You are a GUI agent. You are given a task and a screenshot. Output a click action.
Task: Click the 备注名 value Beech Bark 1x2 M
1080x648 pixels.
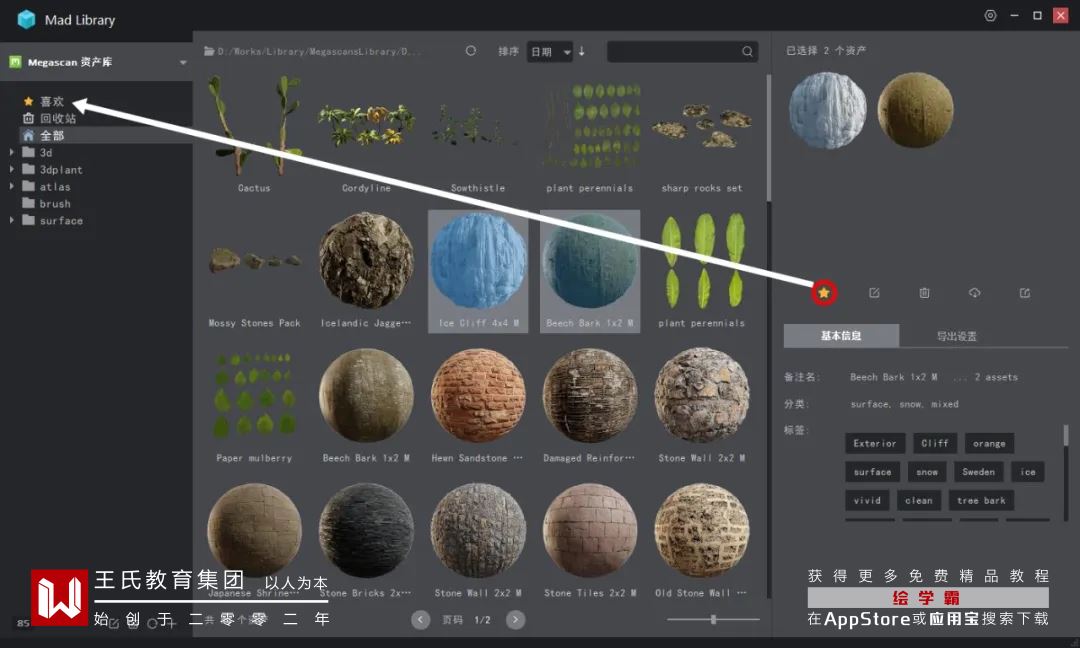(893, 377)
